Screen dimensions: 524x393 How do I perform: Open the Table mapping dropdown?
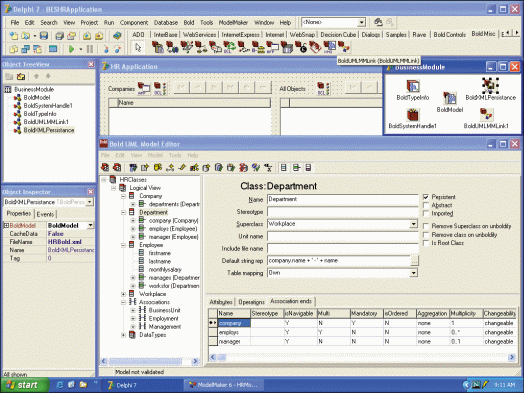point(414,273)
